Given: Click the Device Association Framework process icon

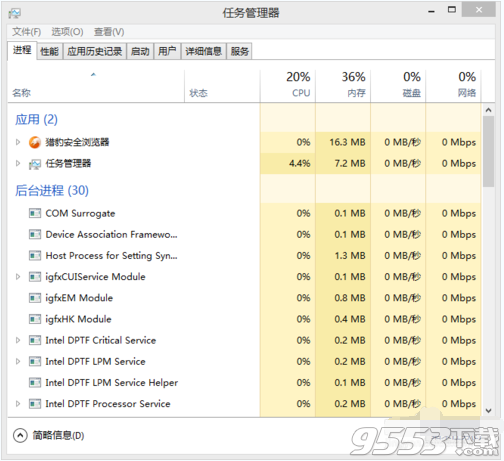Looking at the screenshot, I should [35, 235].
